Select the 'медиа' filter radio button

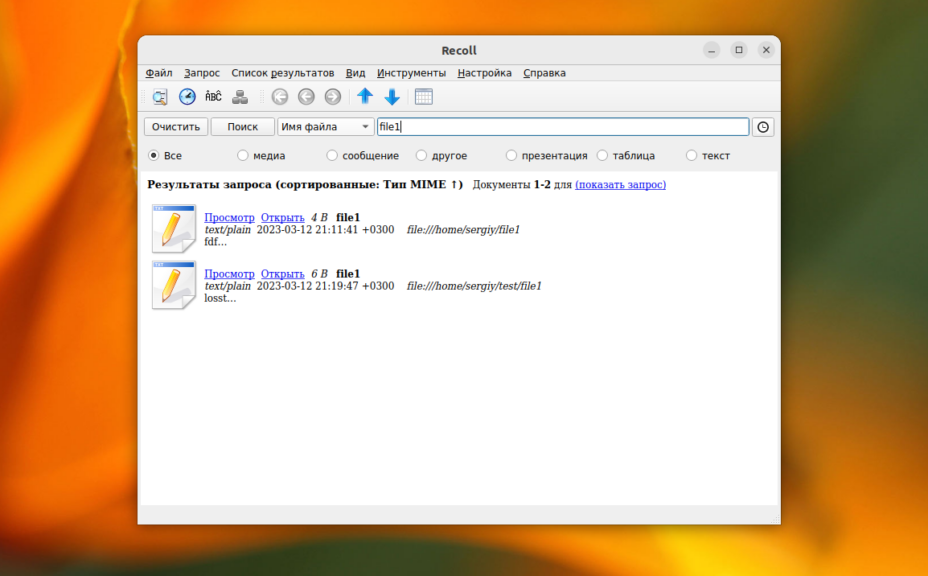tap(243, 156)
